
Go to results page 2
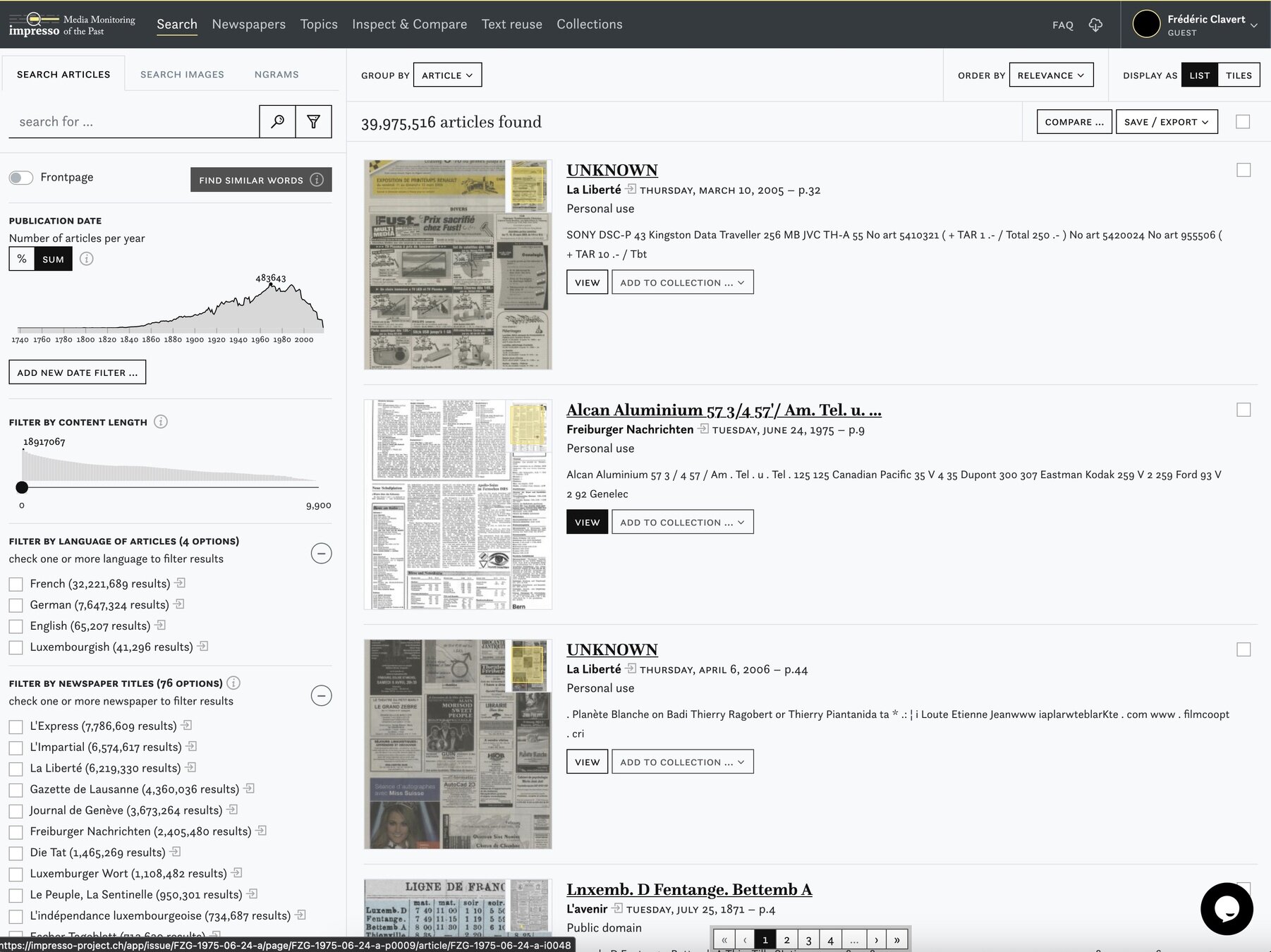pyautogui.click(x=787, y=939)
